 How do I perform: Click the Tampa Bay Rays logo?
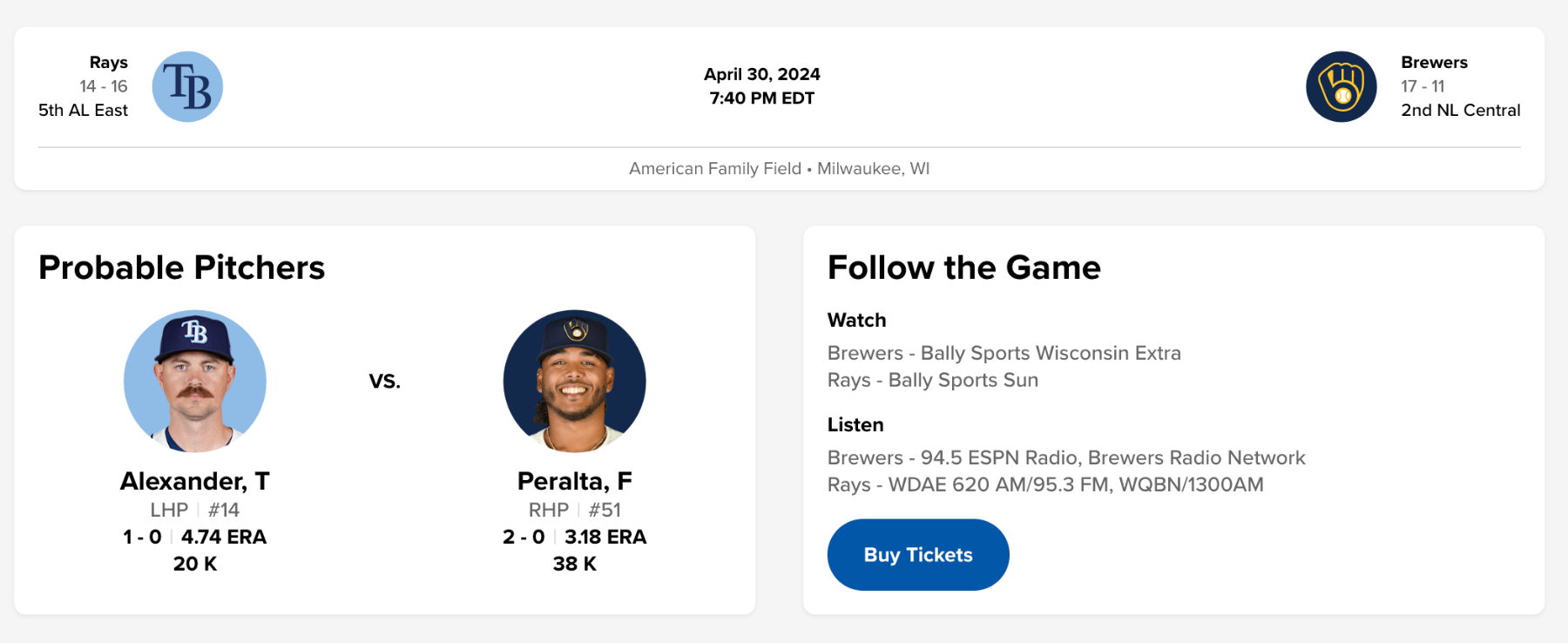(187, 86)
